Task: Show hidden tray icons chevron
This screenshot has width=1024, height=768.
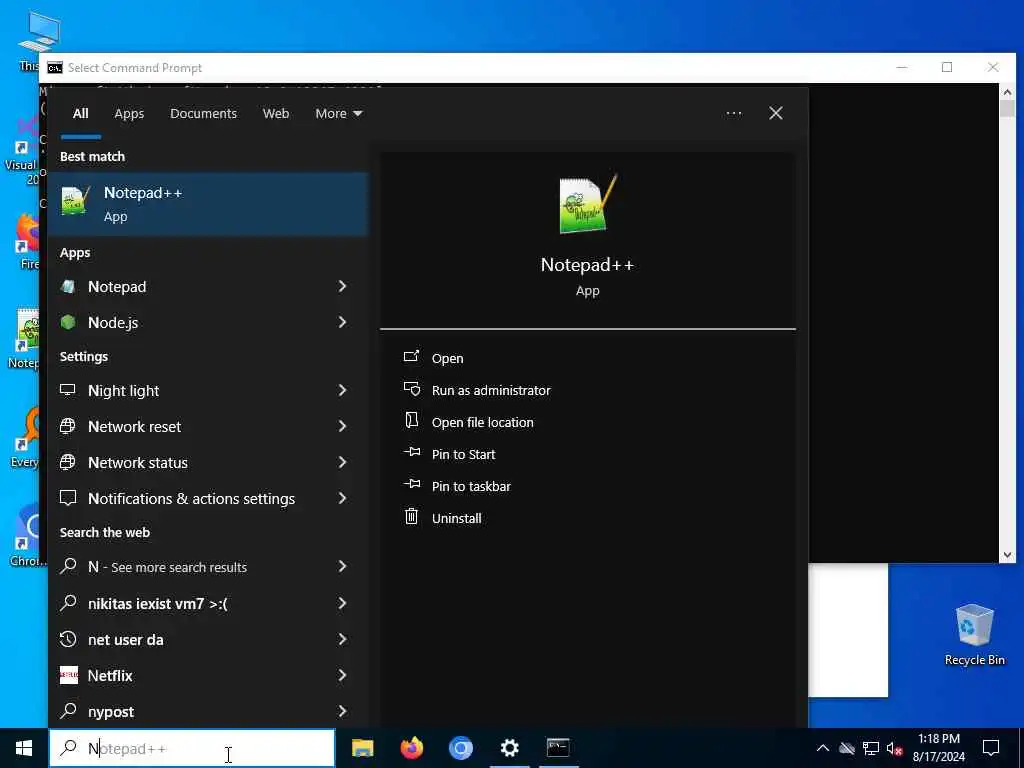Action: (823, 748)
